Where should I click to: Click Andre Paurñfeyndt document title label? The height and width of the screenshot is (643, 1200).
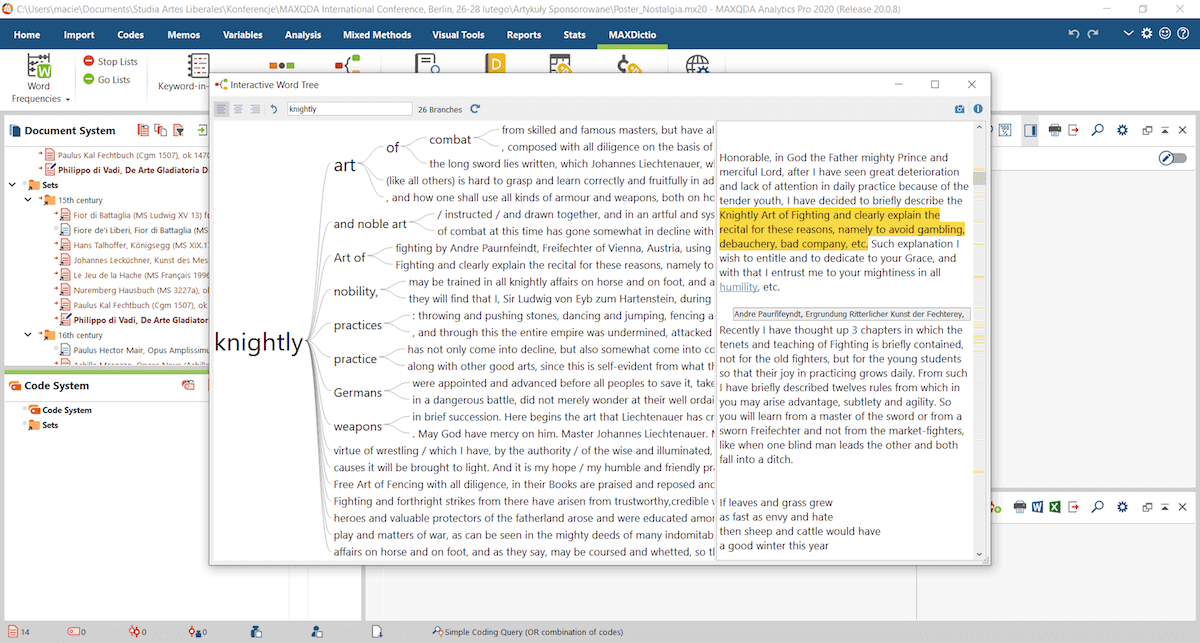(851, 314)
